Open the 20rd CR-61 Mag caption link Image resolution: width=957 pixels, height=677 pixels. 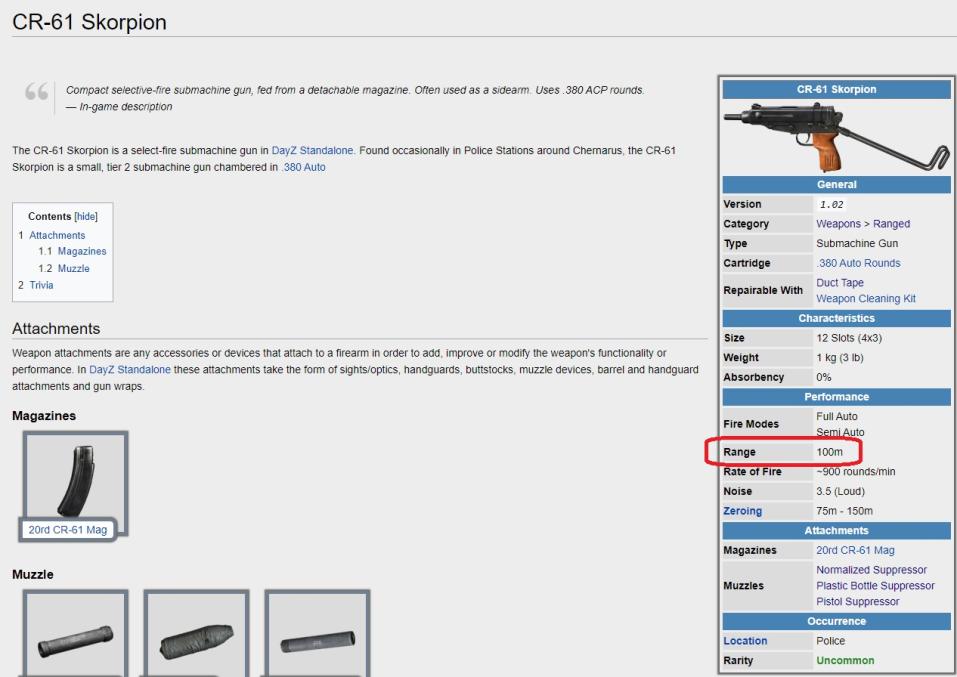coord(68,529)
